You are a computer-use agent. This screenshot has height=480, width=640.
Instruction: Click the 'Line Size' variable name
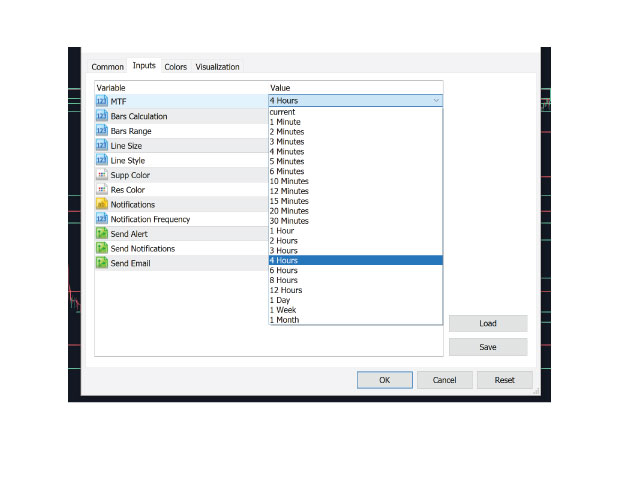click(126, 146)
